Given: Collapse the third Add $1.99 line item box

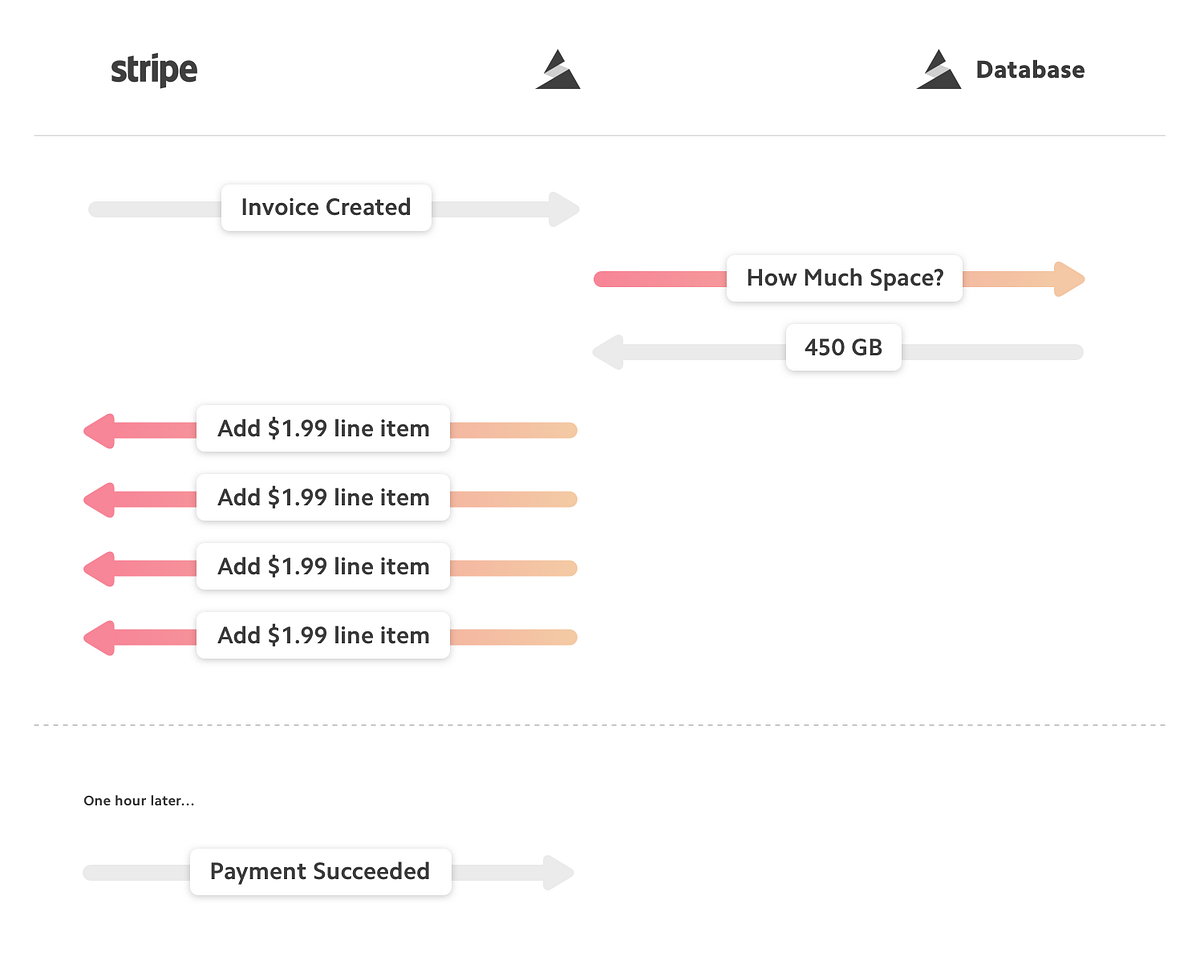Looking at the screenshot, I should pyautogui.click(x=322, y=566).
